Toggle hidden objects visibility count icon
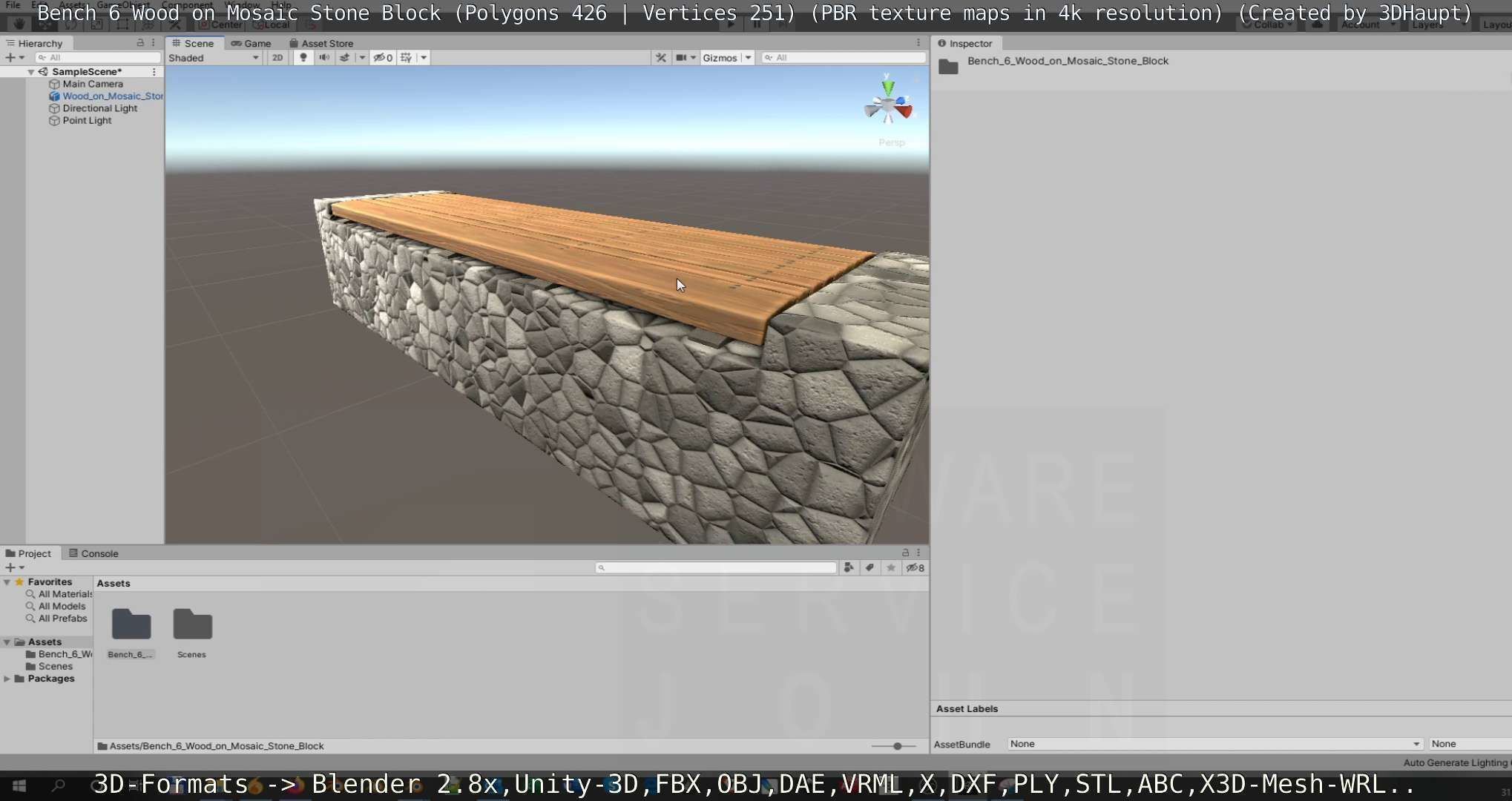The width and height of the screenshot is (1512, 801). (383, 58)
